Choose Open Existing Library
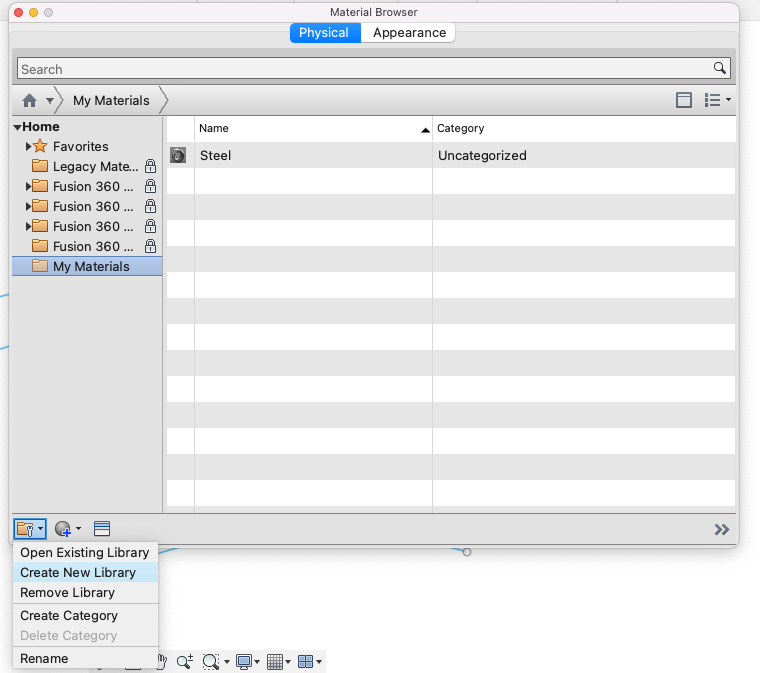760x673 pixels. pos(85,552)
